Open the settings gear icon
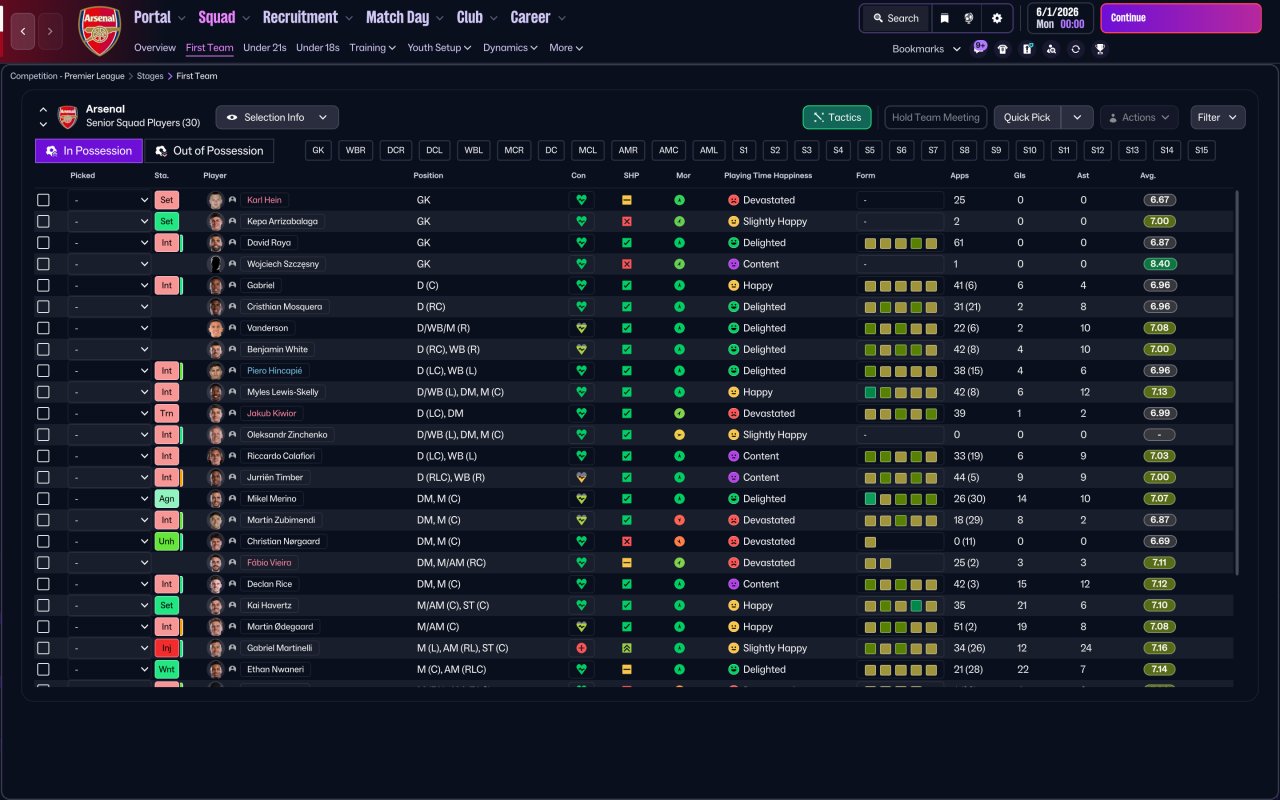Screen dimensions: 1280x800 click(996, 18)
